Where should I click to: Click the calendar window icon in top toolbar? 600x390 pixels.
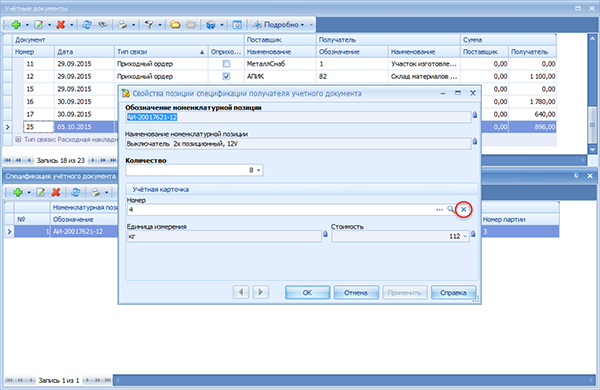click(x=237, y=25)
